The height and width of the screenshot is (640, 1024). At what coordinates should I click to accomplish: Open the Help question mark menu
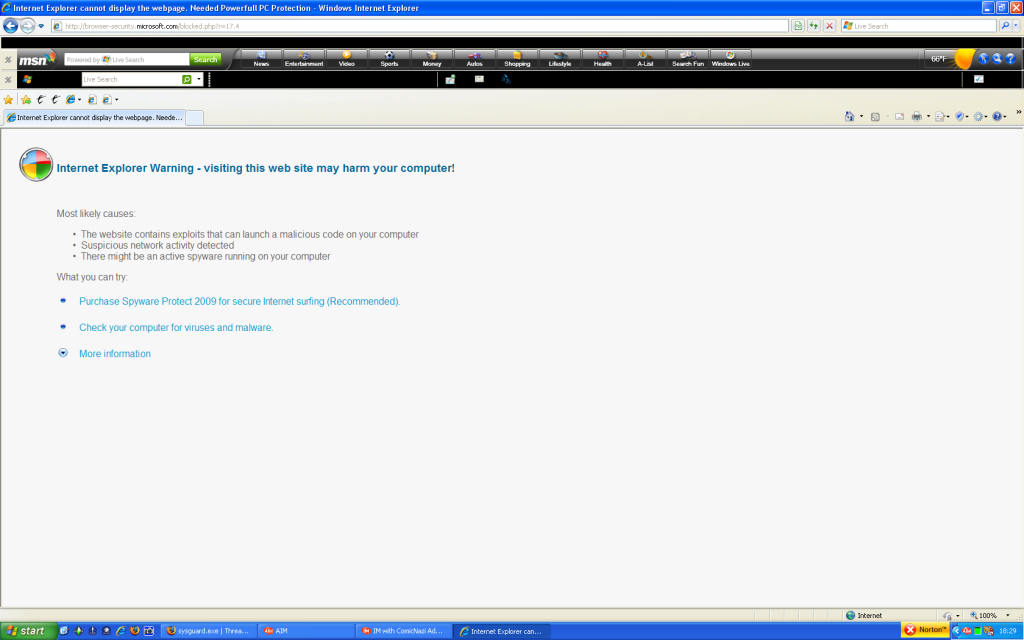999,116
